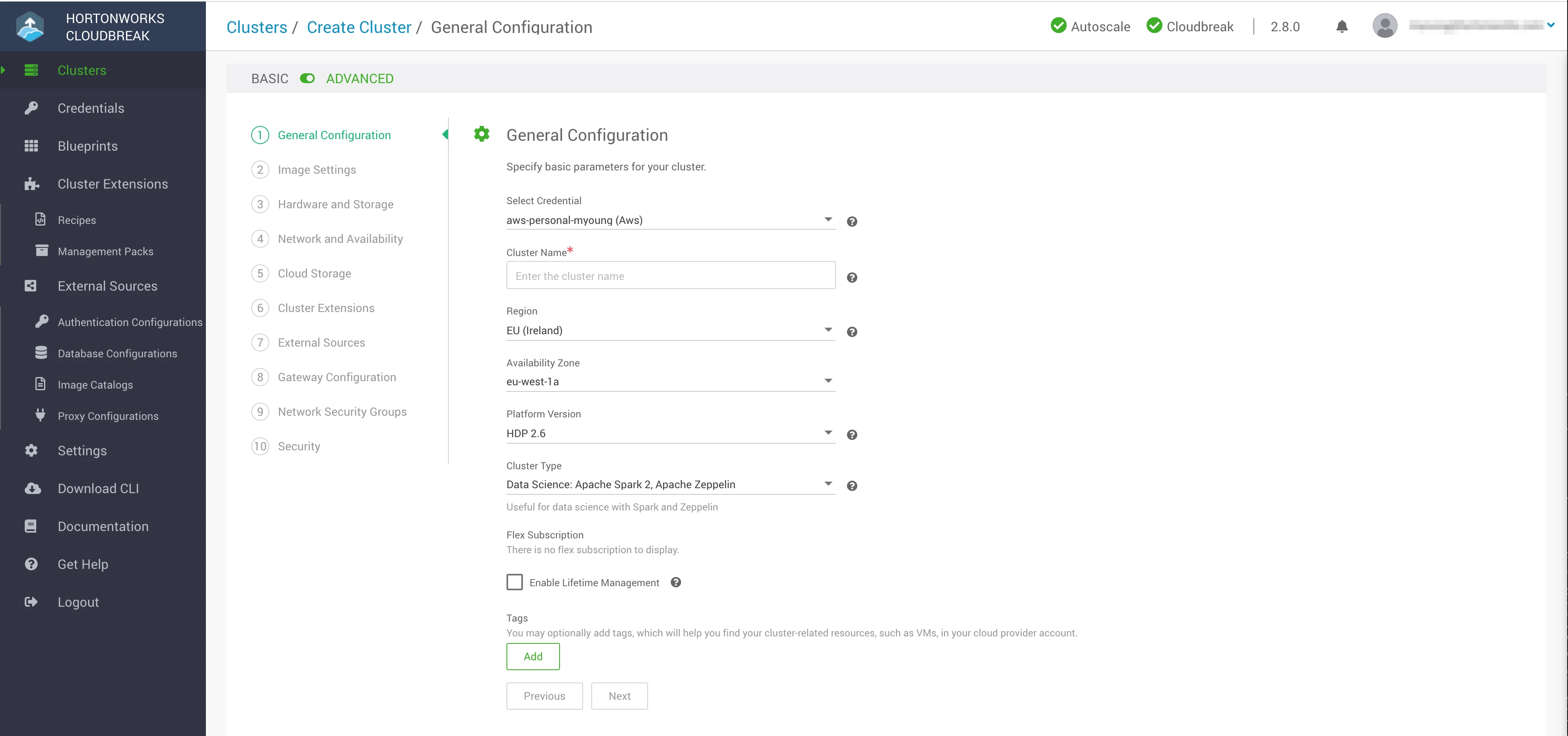Click Create Cluster breadcrumb link
Image resolution: width=1568 pixels, height=736 pixels.
pos(359,27)
